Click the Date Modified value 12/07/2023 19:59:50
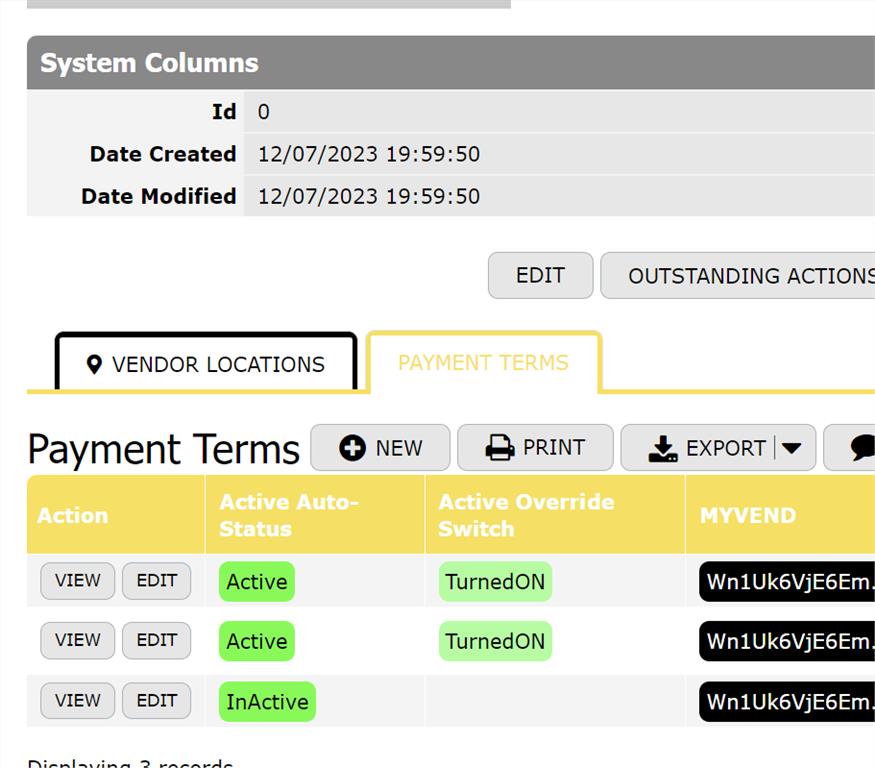Viewport: 875px width, 768px height. [369, 196]
